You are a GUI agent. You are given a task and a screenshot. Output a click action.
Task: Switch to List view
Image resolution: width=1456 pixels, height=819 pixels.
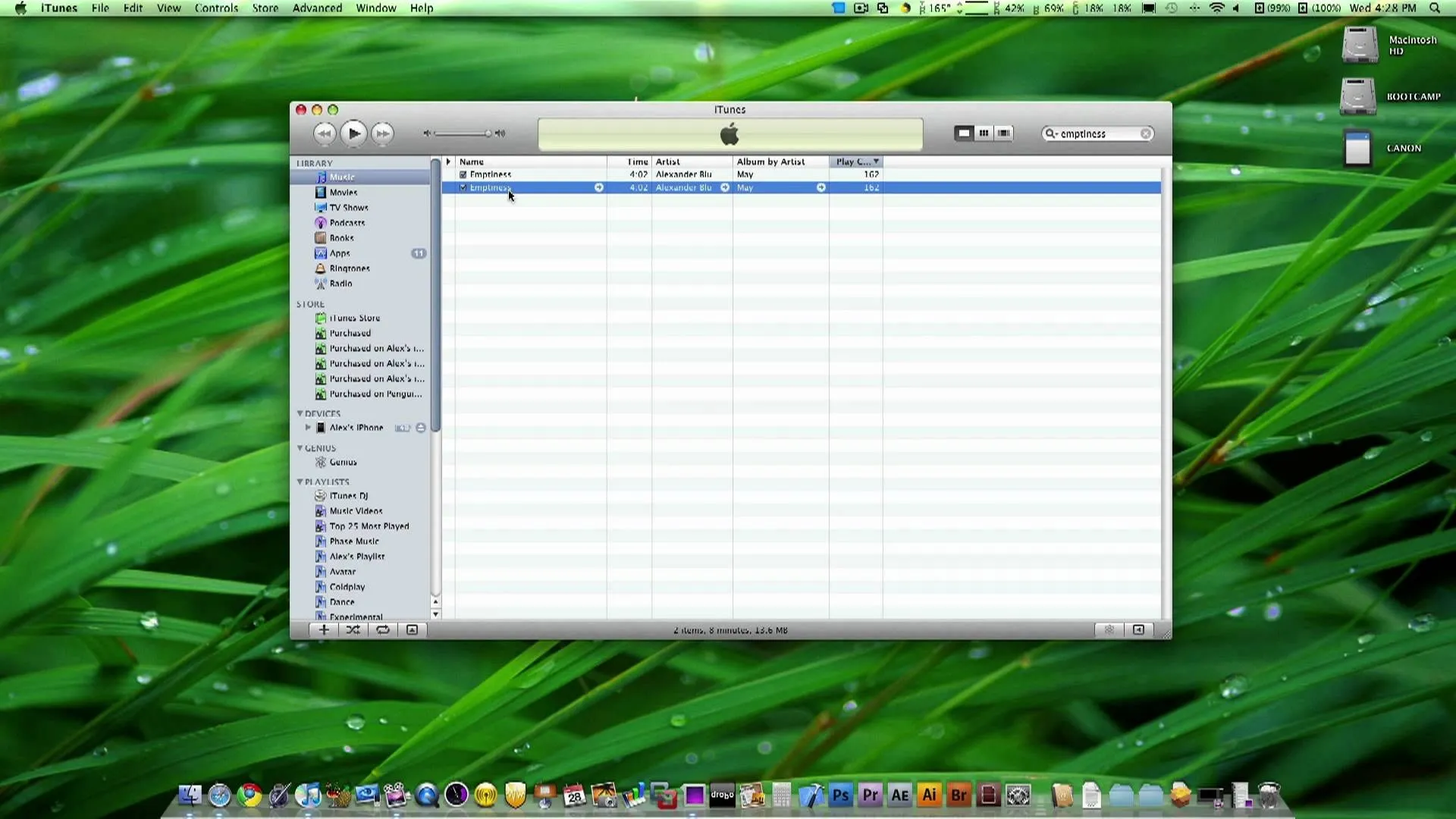pos(964,133)
